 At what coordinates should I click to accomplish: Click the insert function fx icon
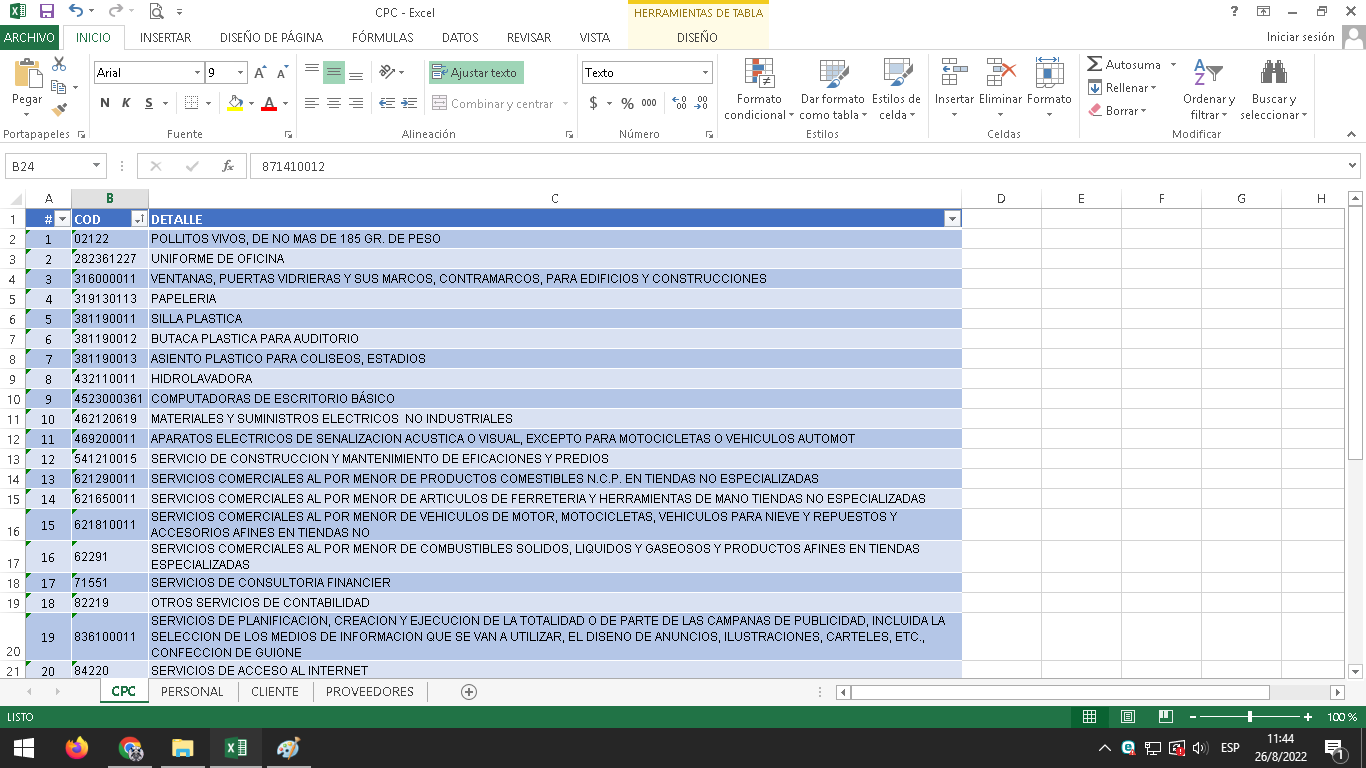tap(228, 166)
